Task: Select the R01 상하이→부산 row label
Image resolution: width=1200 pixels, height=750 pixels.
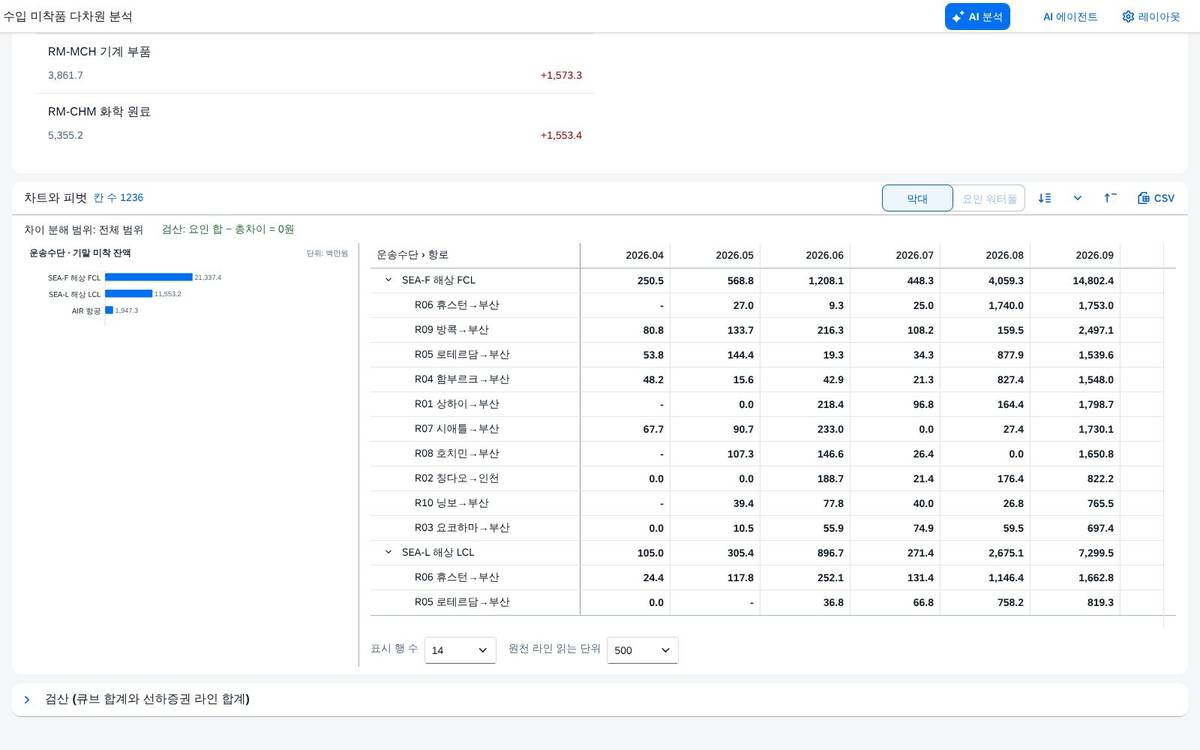Action: (456, 404)
